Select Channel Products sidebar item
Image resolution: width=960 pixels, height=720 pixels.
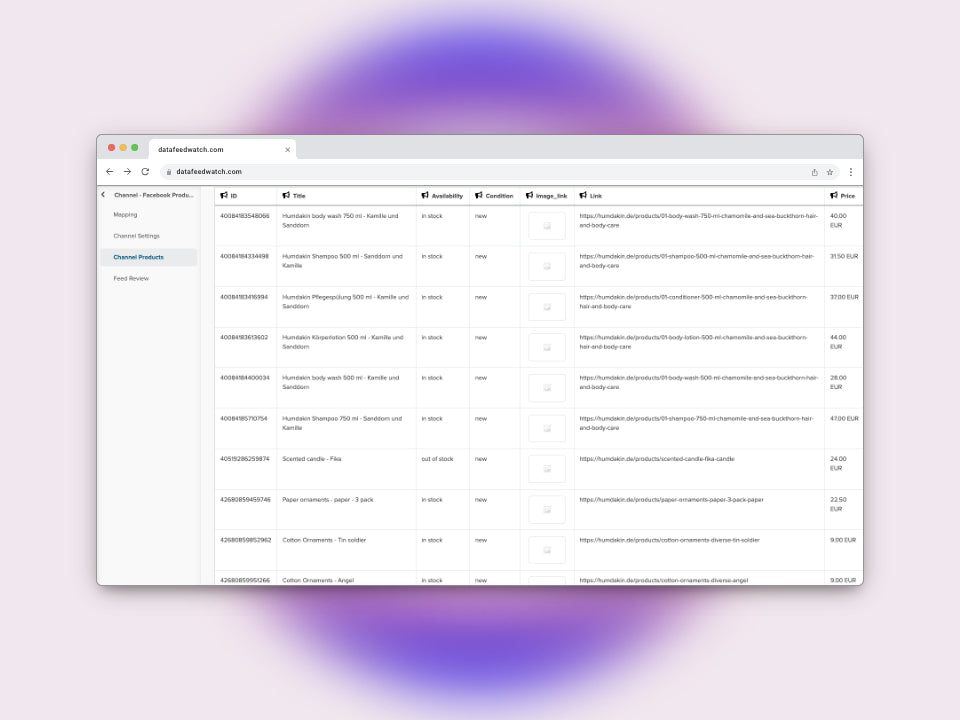pos(138,257)
